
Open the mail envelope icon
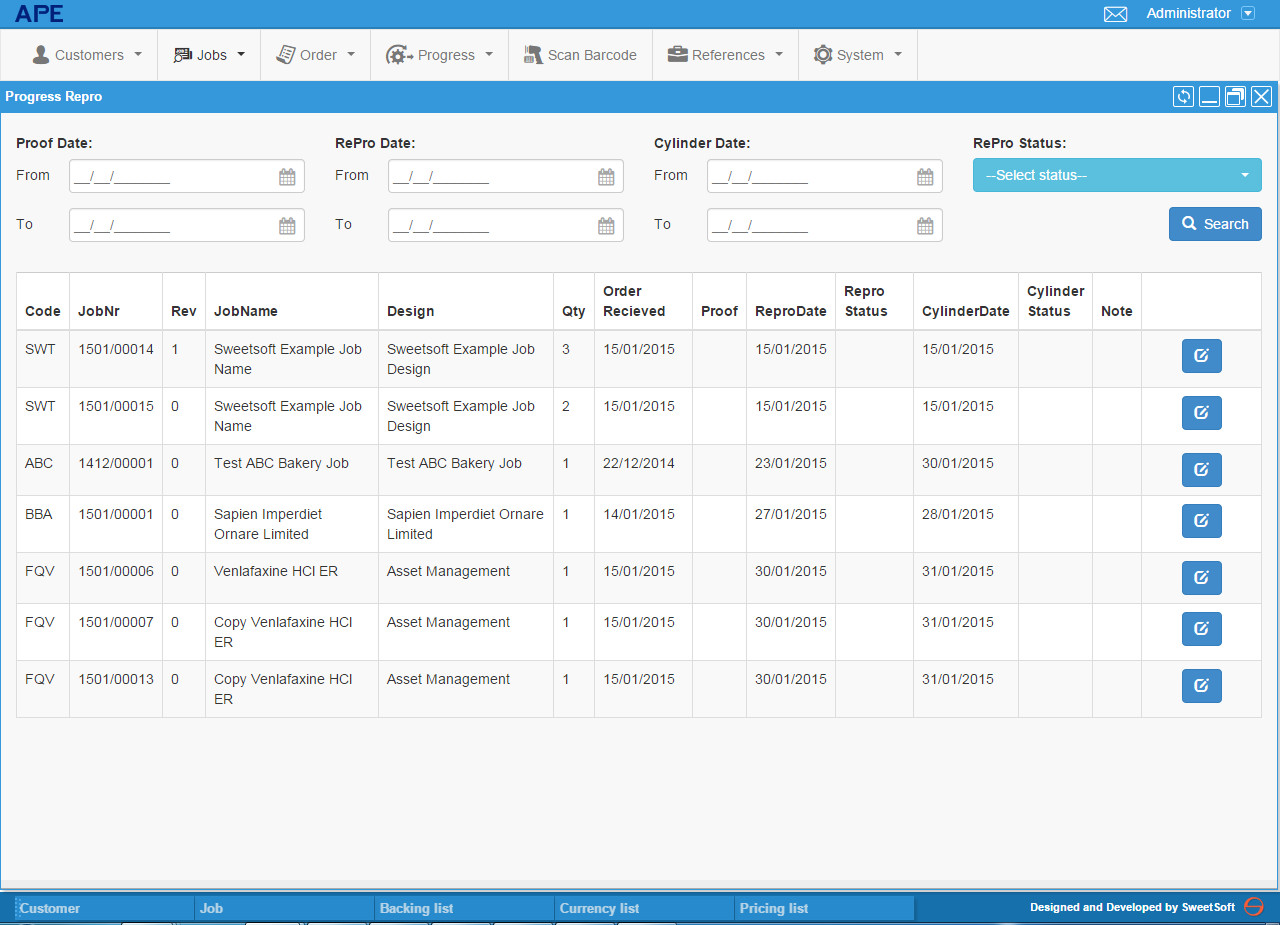pyautogui.click(x=1115, y=14)
